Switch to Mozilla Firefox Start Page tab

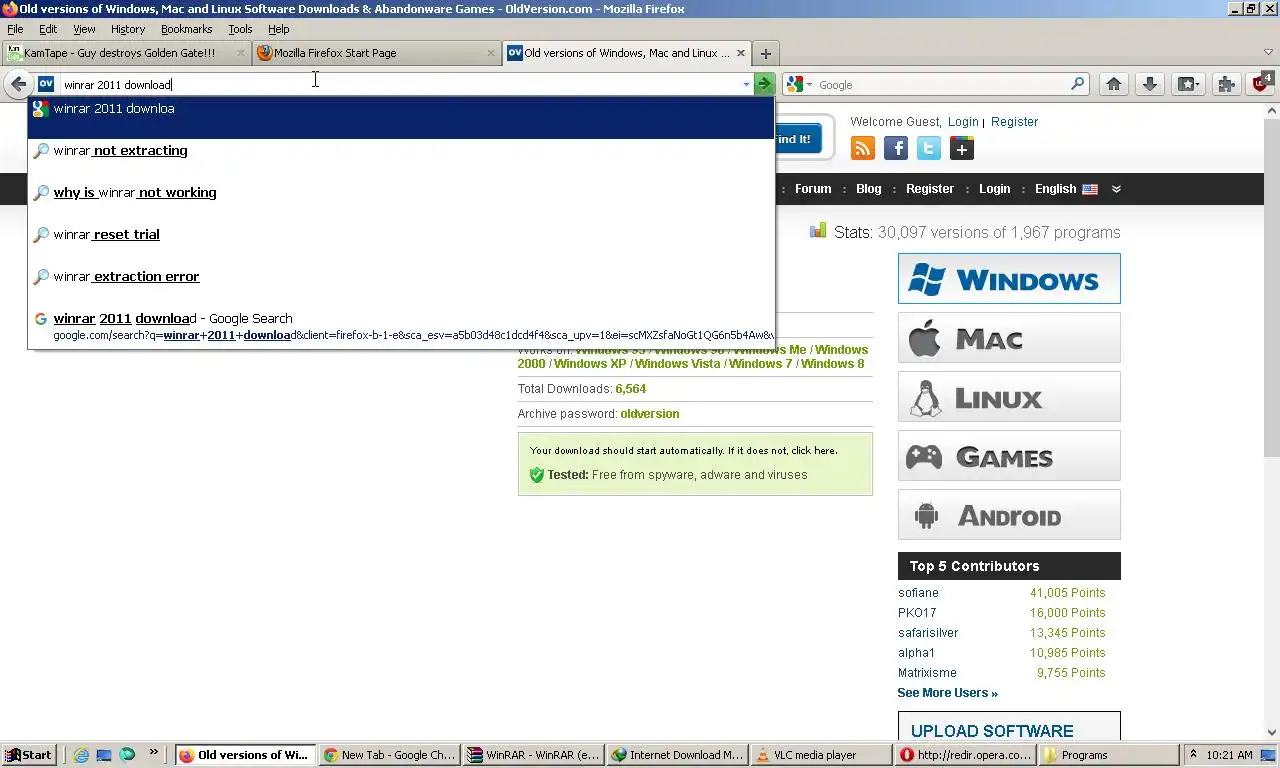[x=376, y=53]
